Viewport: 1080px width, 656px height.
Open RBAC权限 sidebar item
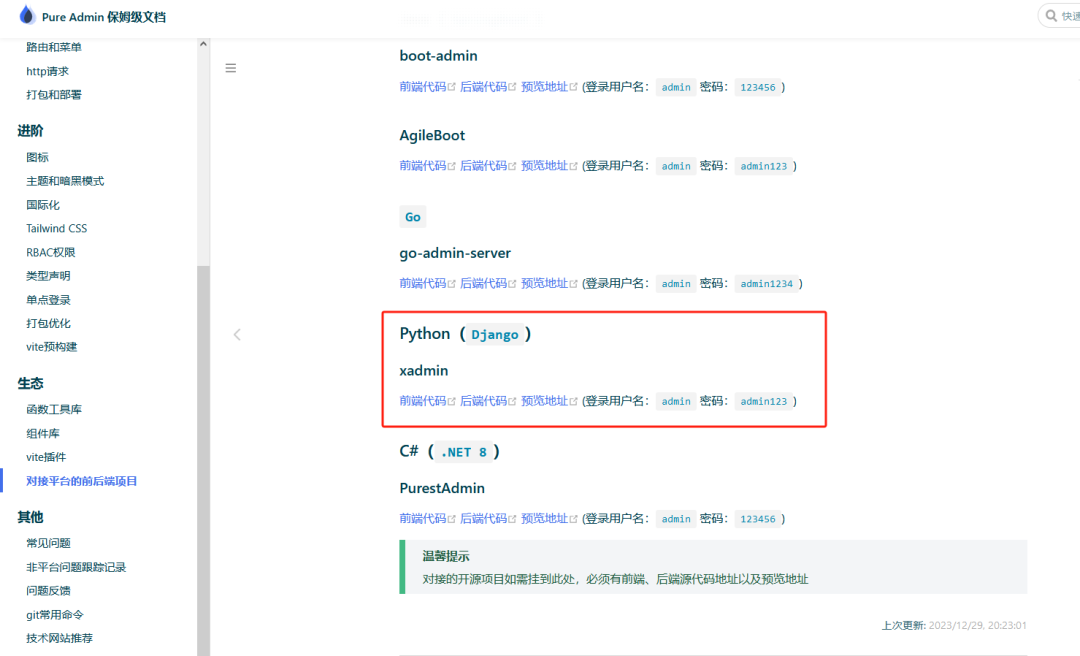pos(50,252)
